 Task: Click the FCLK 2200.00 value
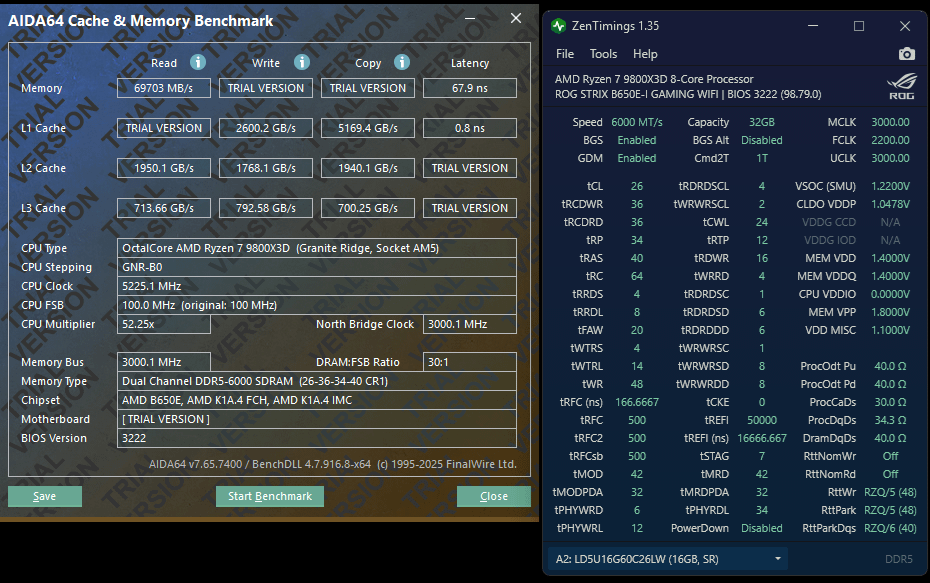[890, 140]
